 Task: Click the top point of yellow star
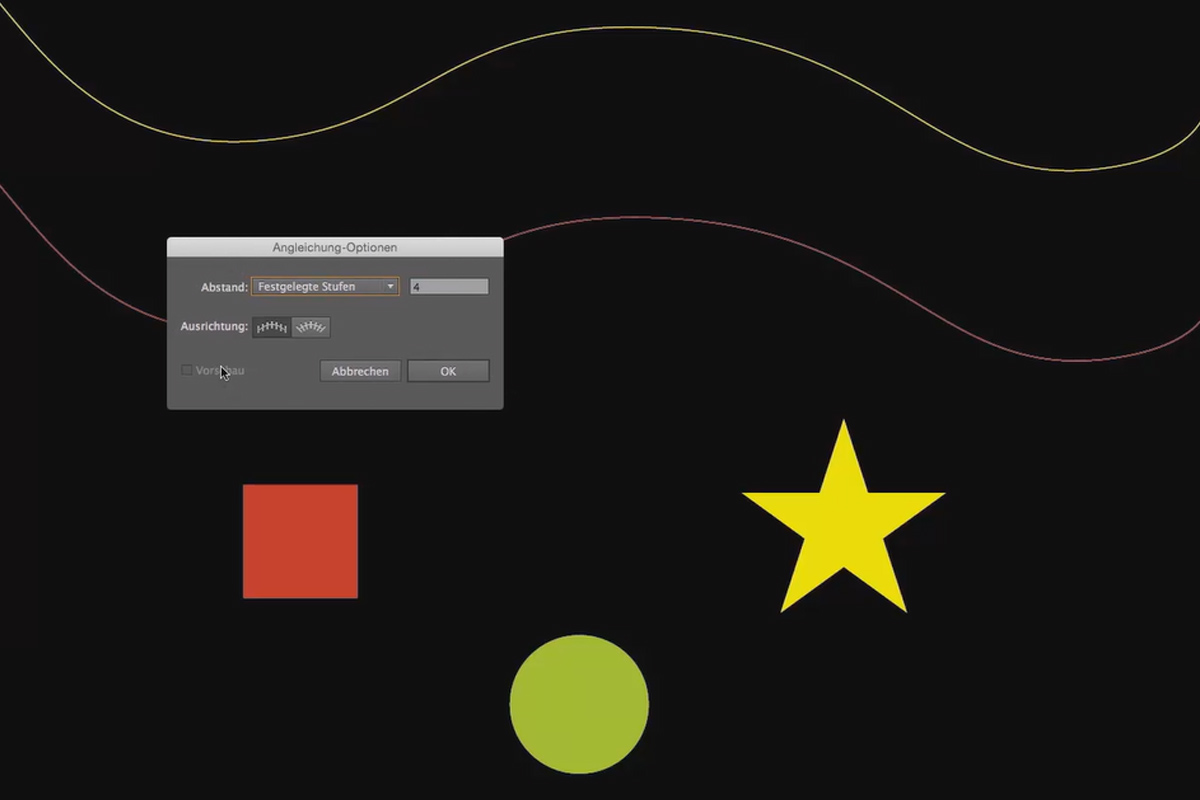844,424
